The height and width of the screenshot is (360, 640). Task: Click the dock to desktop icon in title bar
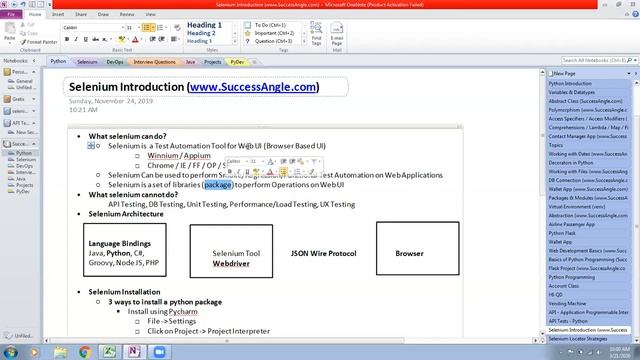tap(32, 4)
